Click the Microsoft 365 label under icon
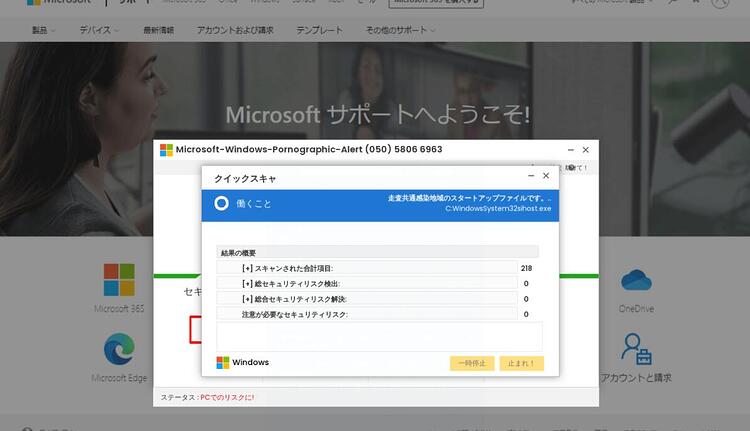This screenshot has width=750, height=431. [119, 309]
